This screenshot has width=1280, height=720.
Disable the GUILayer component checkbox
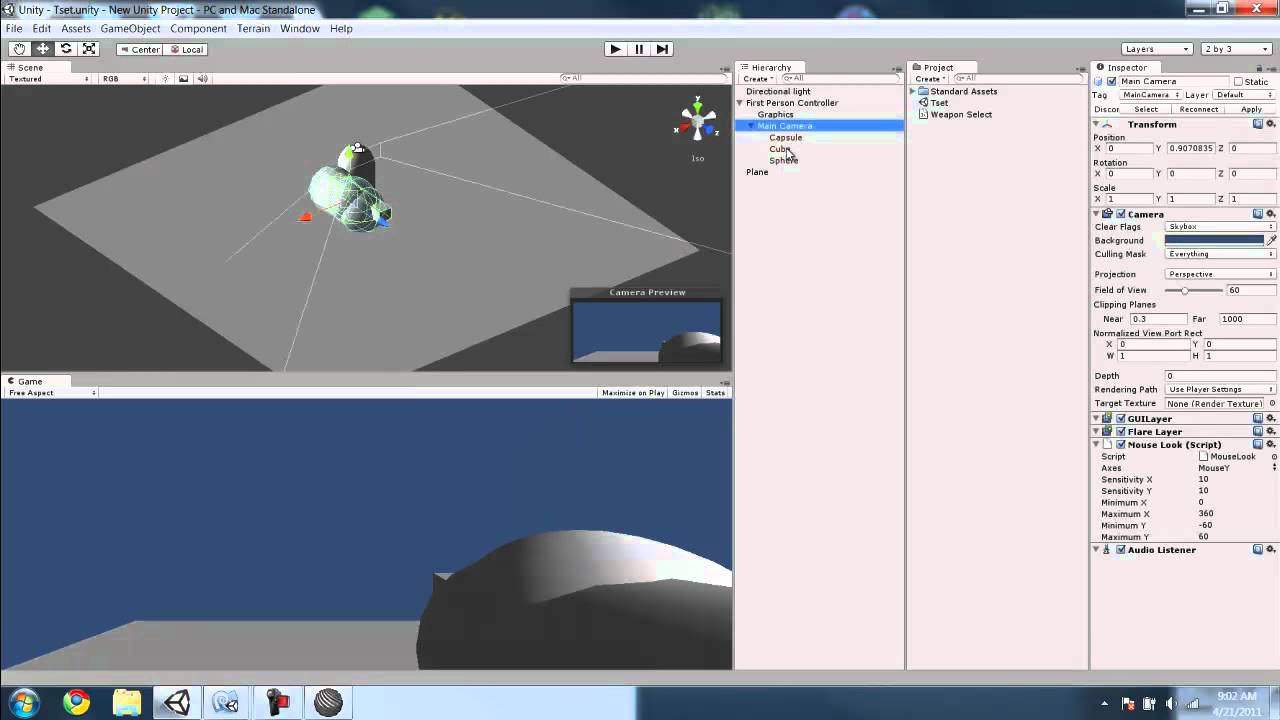pos(1121,419)
